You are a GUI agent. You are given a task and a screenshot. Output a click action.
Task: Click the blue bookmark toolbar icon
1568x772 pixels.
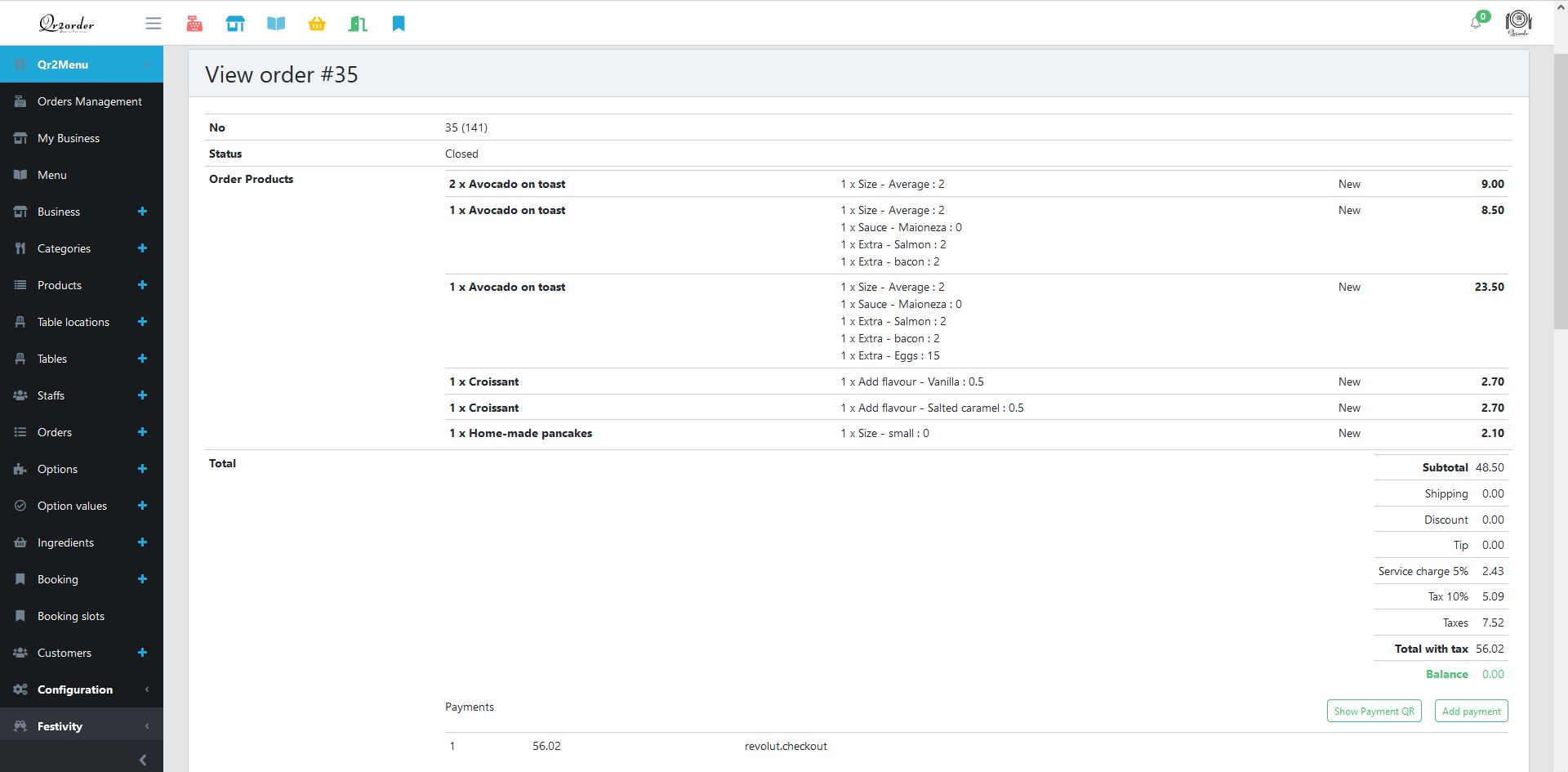tap(399, 24)
